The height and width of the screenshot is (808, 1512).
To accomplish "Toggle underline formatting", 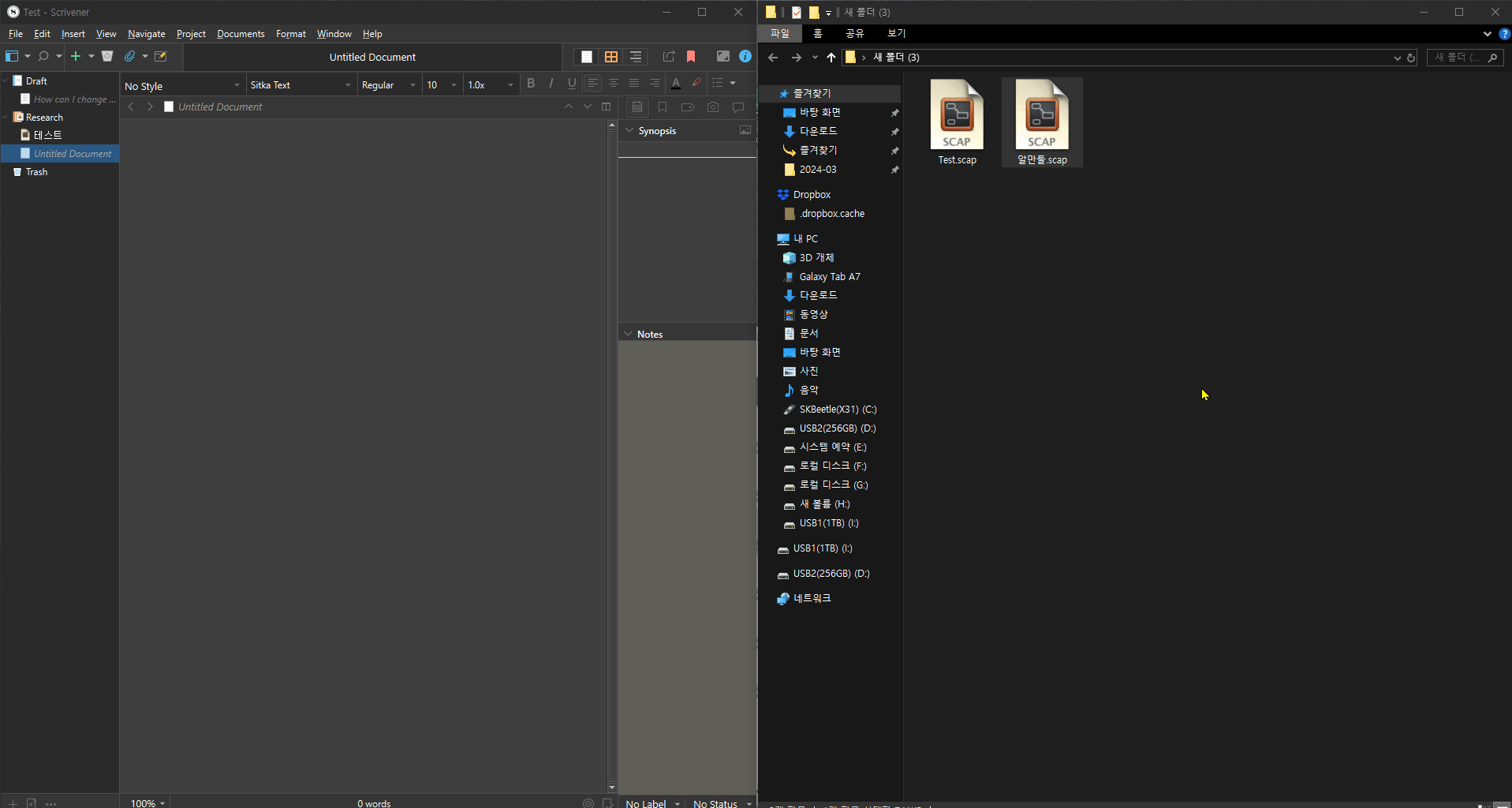I will (571, 83).
